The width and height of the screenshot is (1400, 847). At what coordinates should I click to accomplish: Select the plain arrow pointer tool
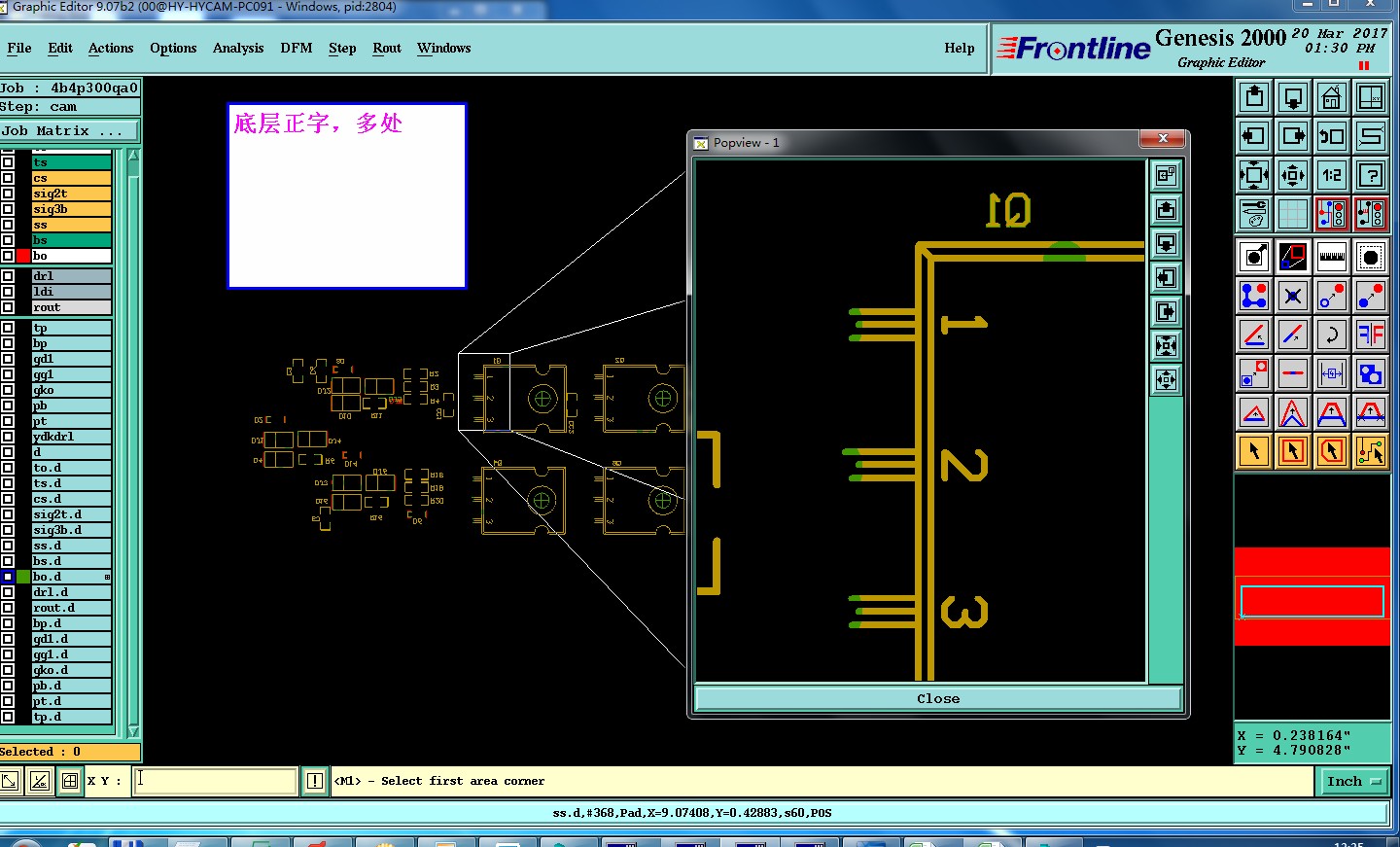[x=1254, y=451]
